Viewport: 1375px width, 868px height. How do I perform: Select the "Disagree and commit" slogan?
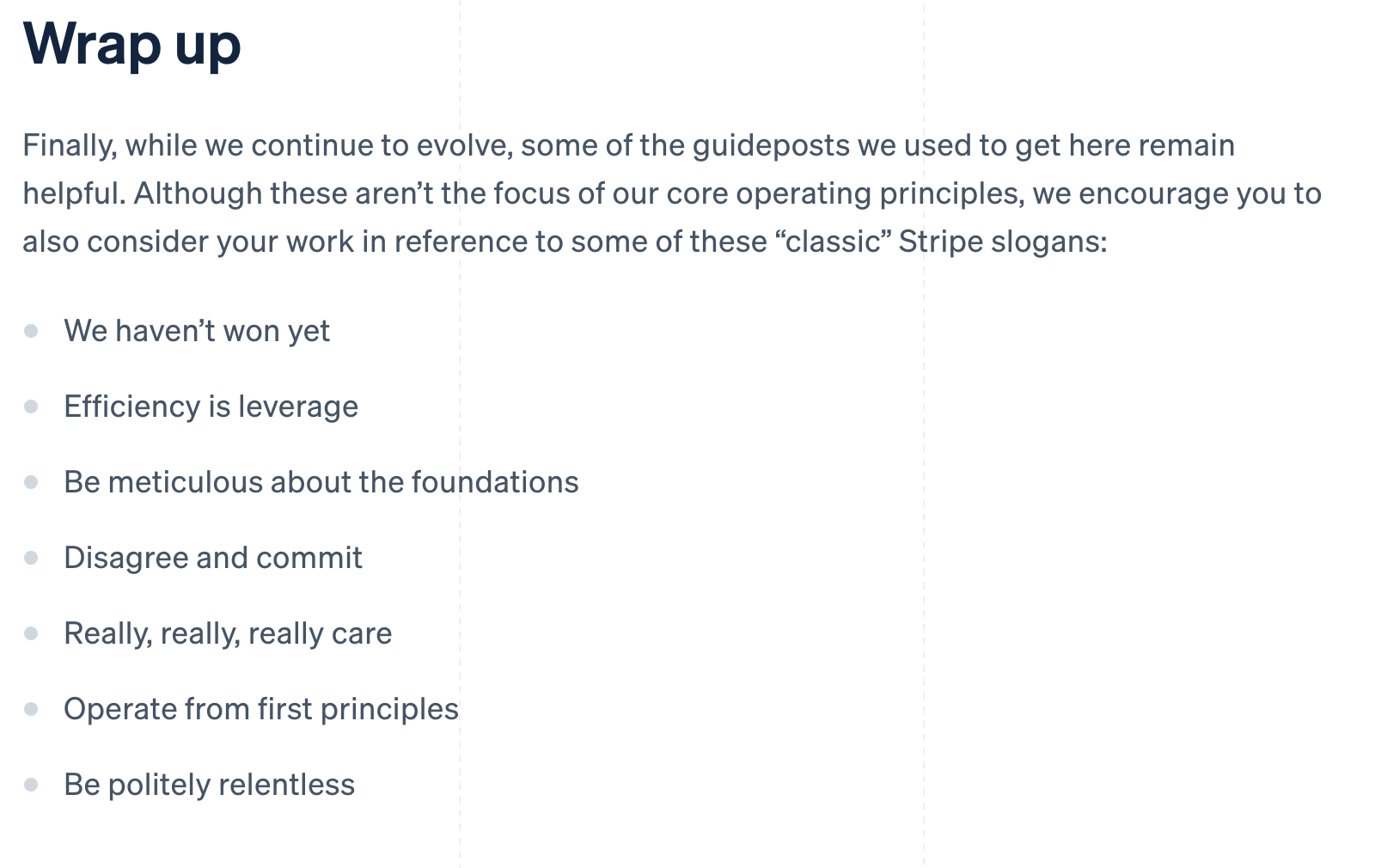tap(213, 558)
